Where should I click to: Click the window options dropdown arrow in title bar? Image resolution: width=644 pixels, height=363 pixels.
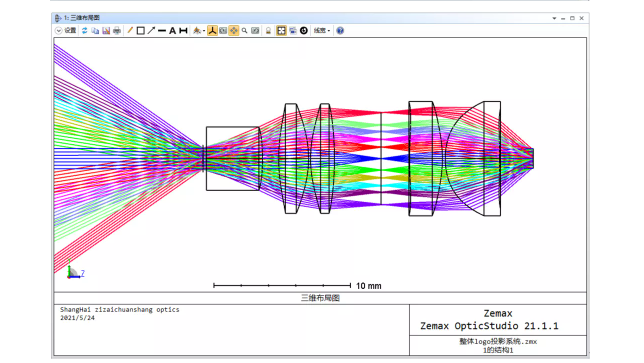[x=554, y=18]
